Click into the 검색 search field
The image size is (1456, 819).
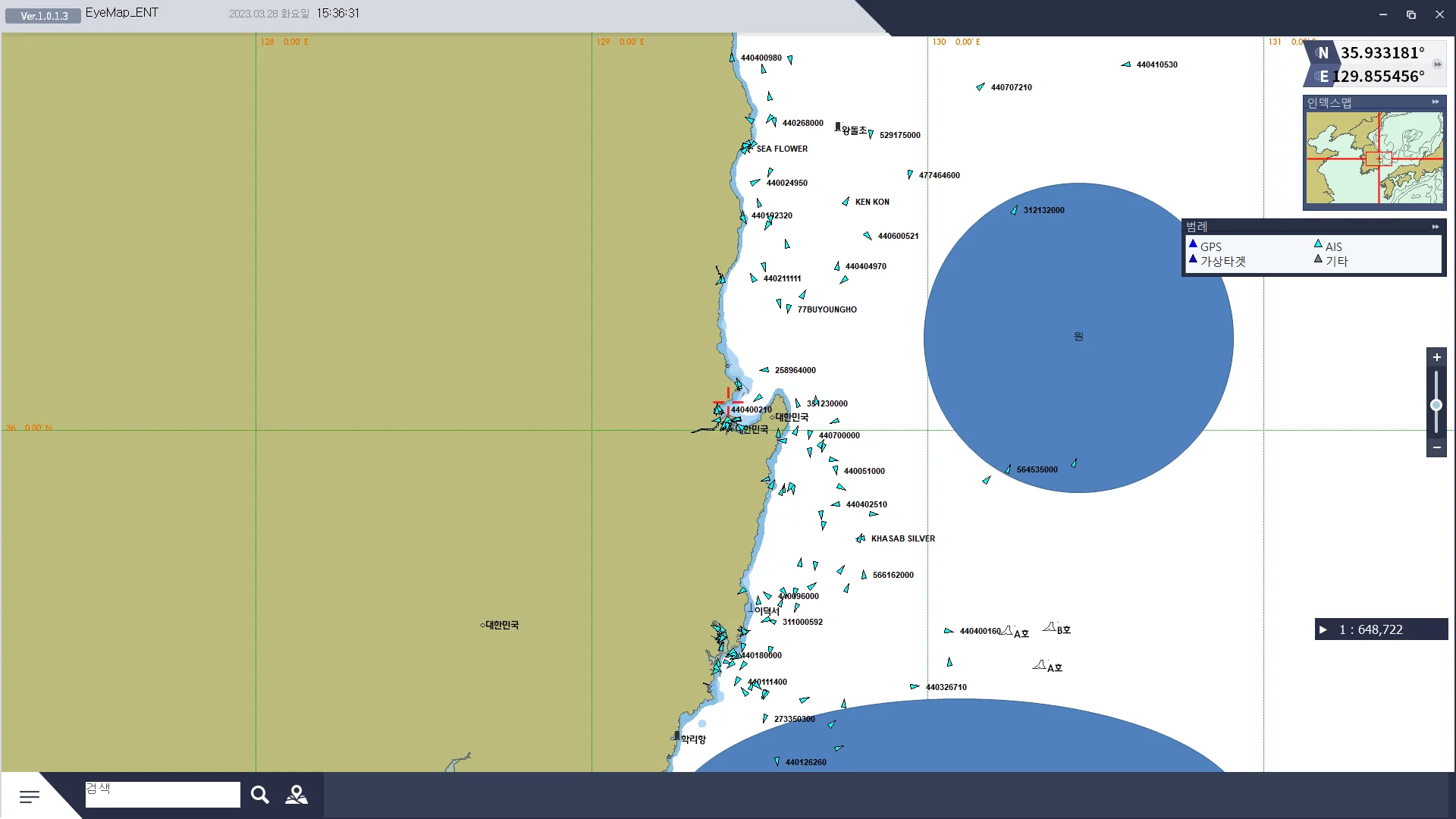click(163, 795)
